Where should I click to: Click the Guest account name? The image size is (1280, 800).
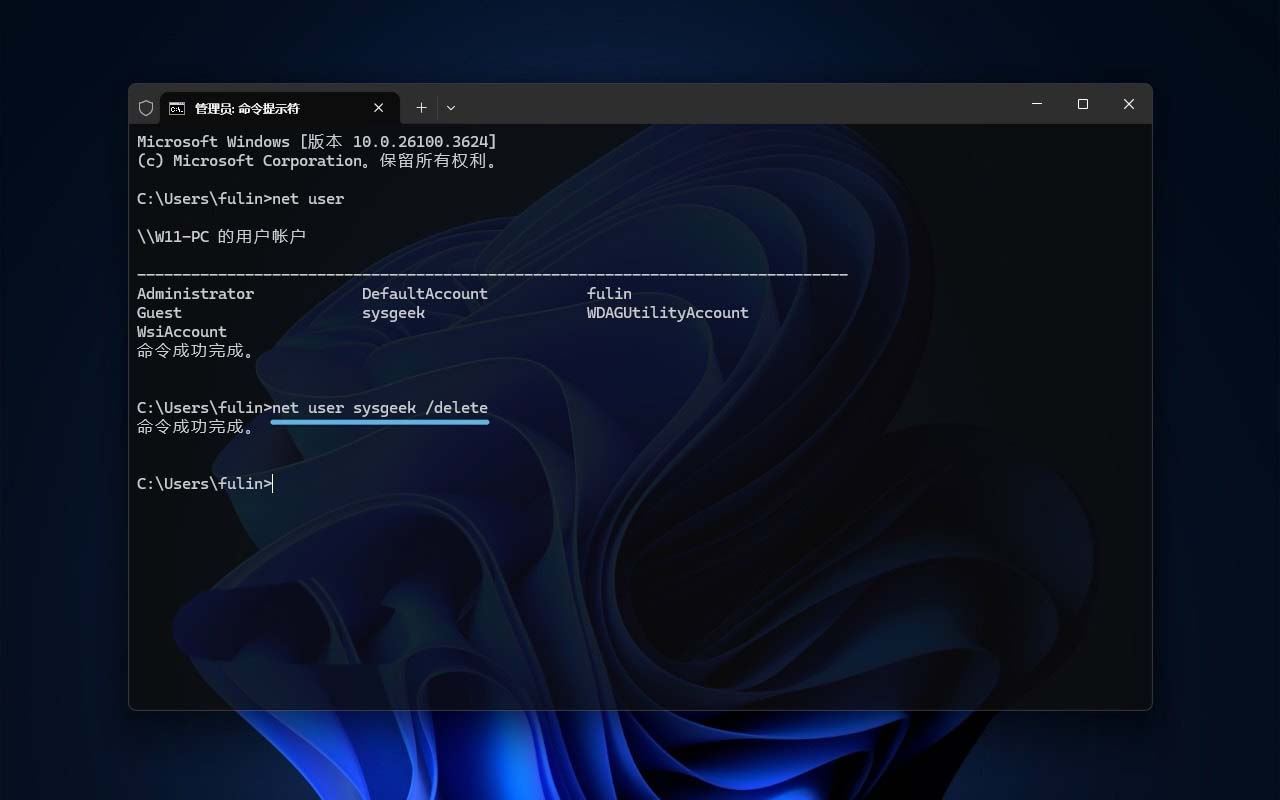159,313
